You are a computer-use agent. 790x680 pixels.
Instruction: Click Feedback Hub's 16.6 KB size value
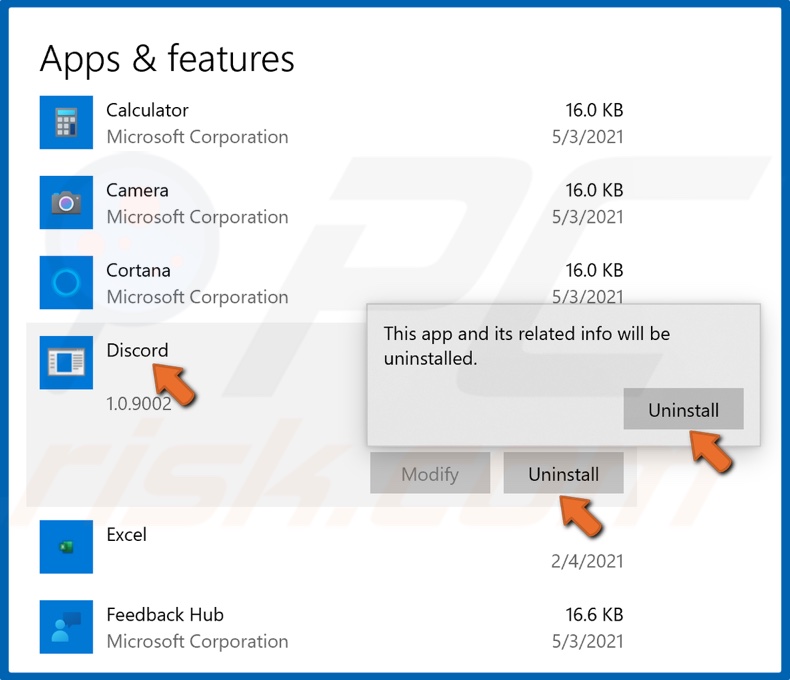[594, 615]
